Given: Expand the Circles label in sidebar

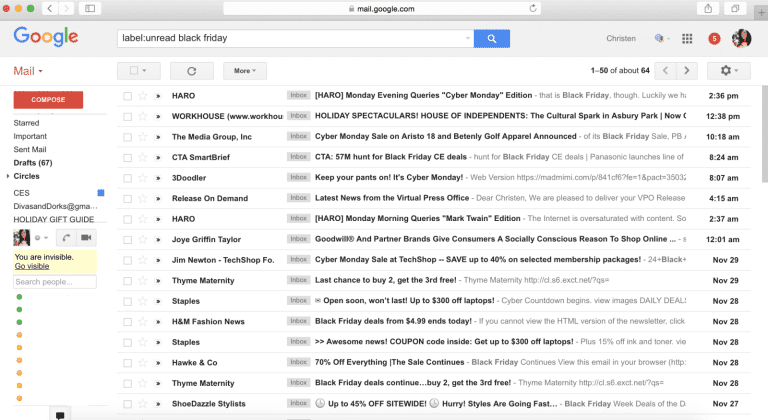Looking at the screenshot, I should 8,176.
